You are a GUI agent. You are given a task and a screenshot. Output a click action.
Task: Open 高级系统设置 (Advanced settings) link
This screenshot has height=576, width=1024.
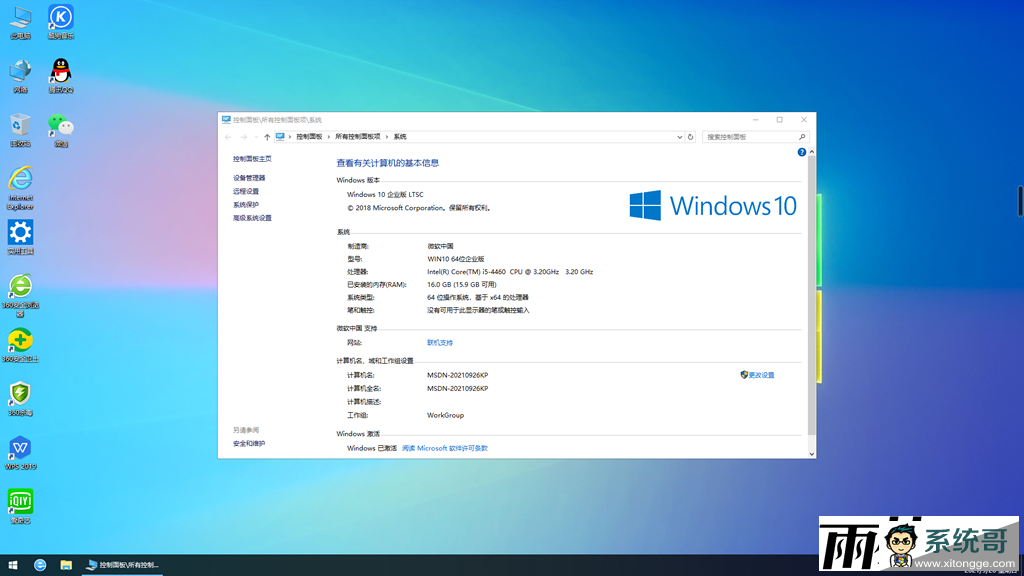(x=252, y=218)
